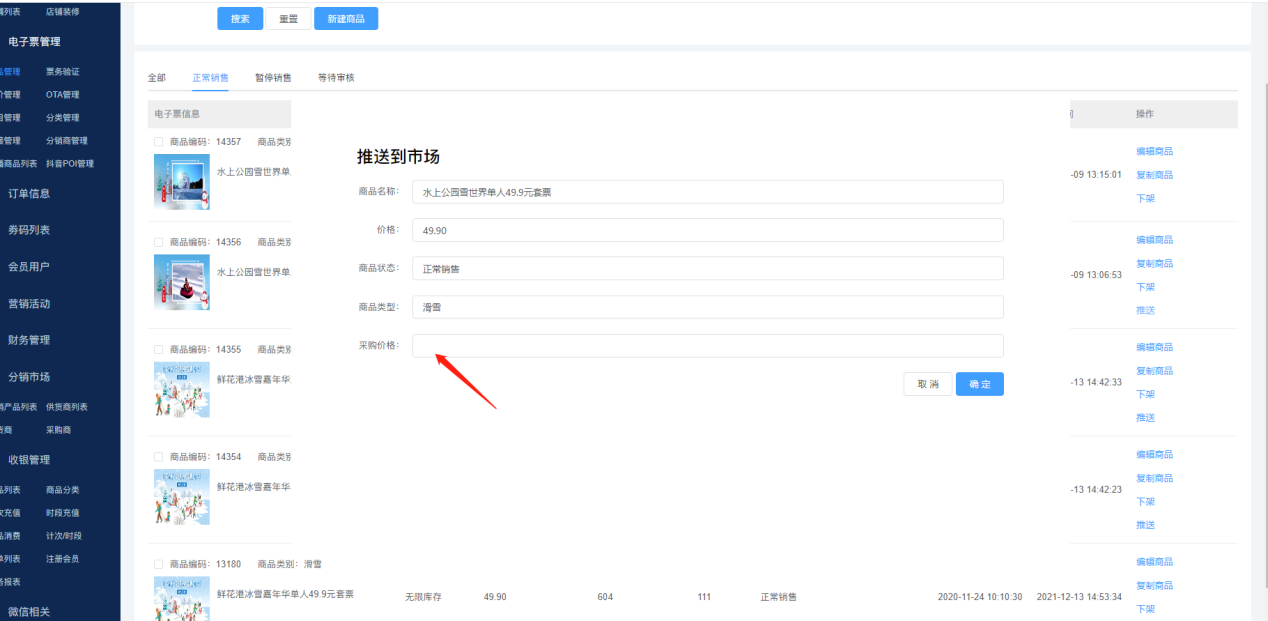Expand the 订单信息 sidebar section
Screen dimensions: 1268x621
coord(29,194)
